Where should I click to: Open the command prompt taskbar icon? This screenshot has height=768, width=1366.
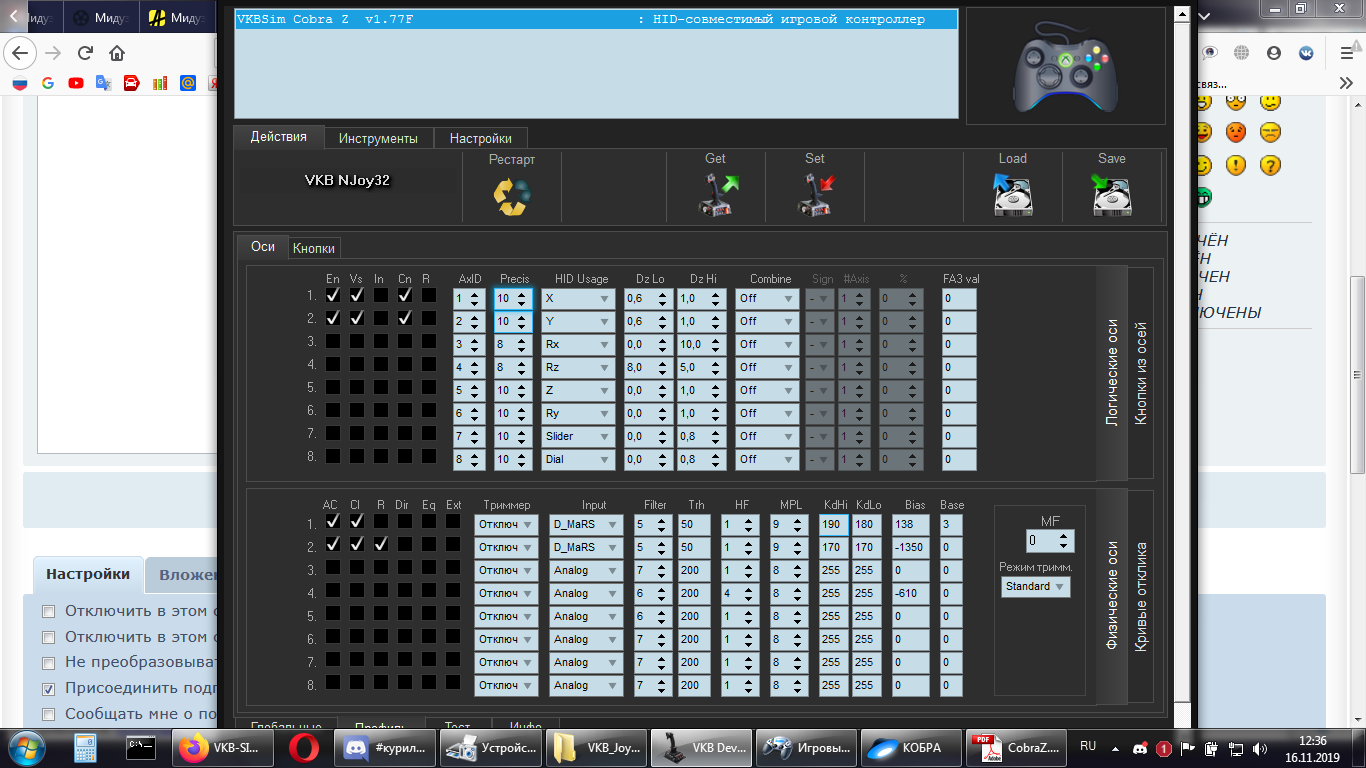(x=141, y=747)
